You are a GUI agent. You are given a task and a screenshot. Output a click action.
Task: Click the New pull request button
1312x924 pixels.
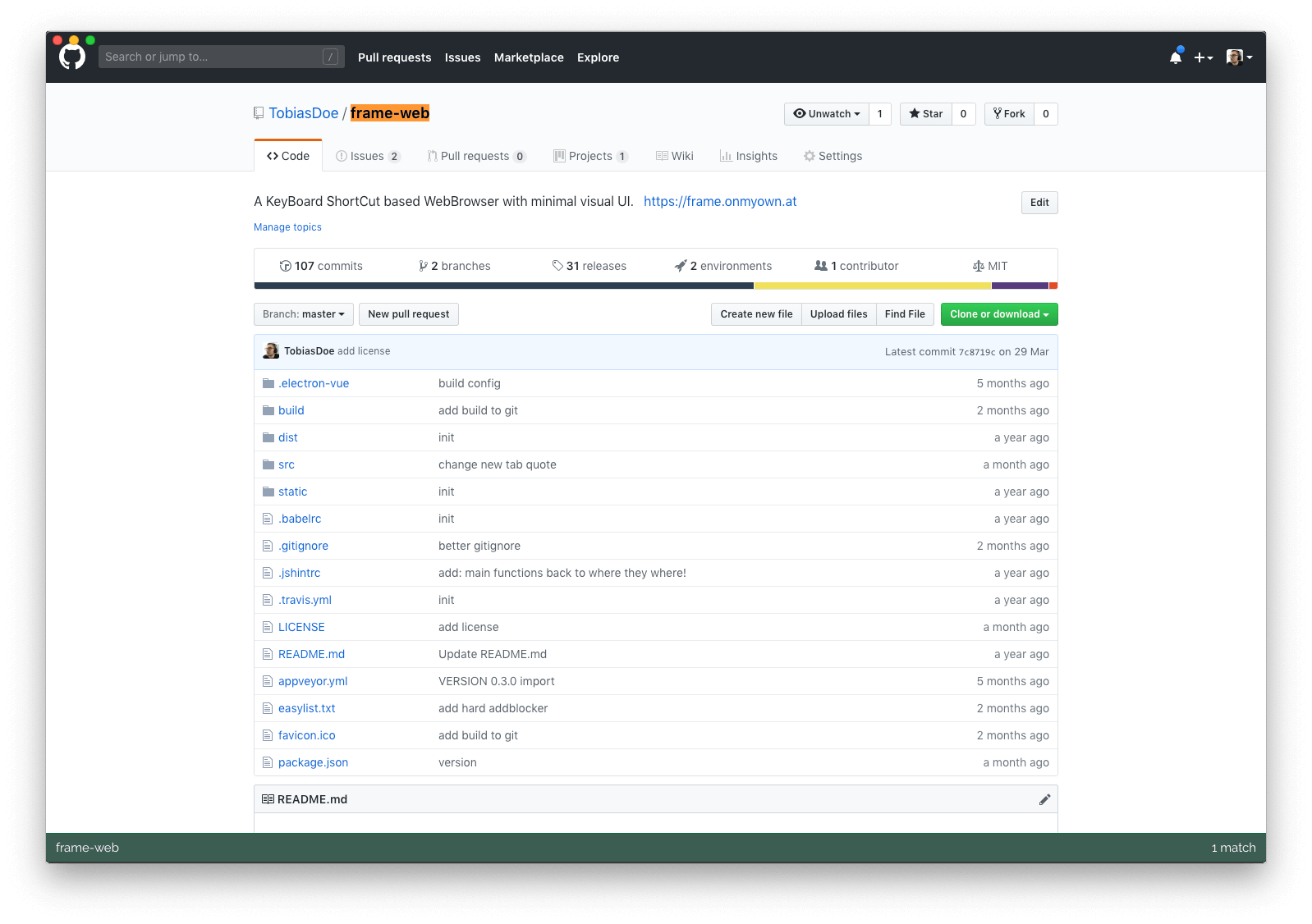pos(409,314)
